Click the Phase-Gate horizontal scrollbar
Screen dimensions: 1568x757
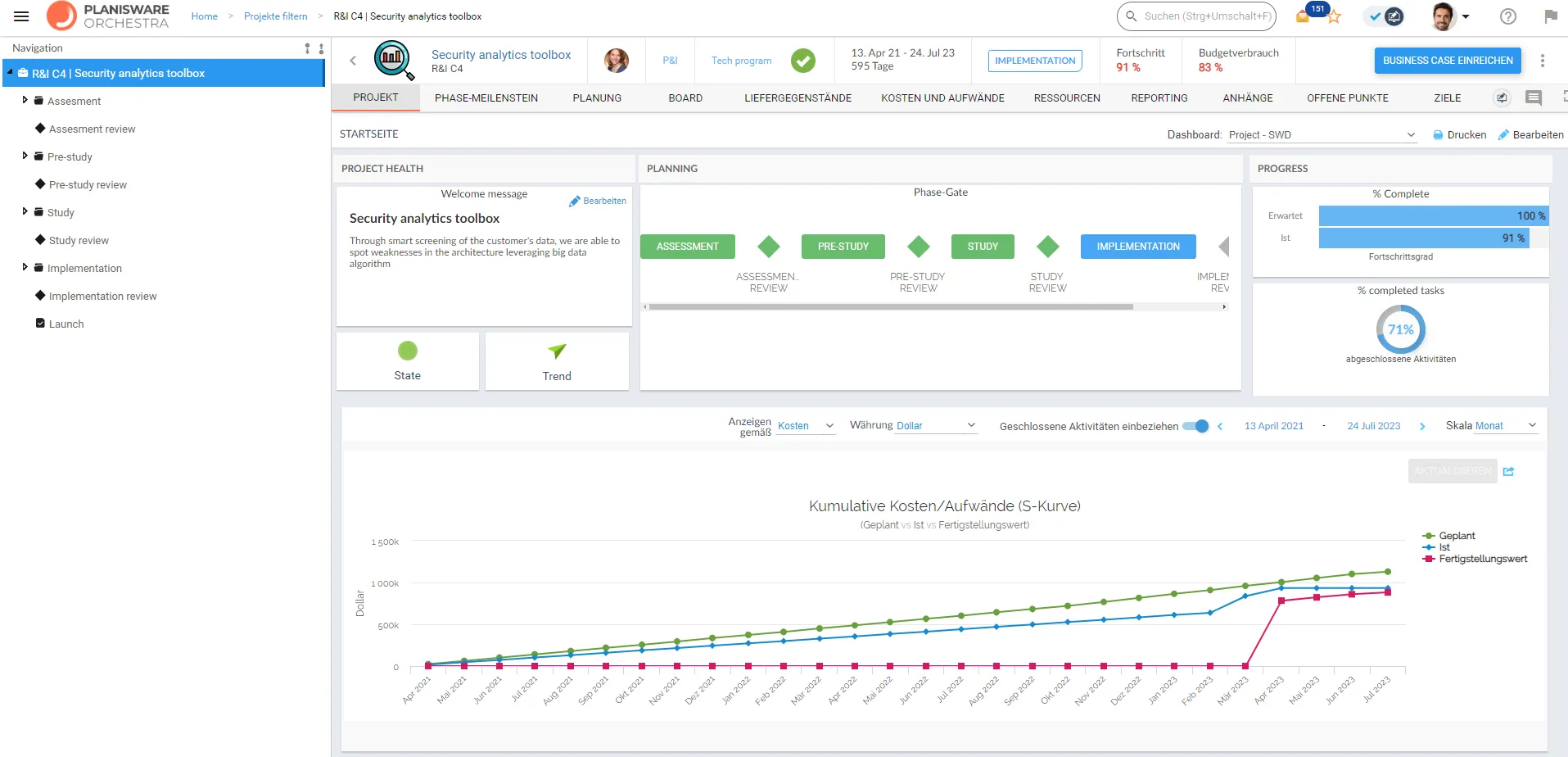pyautogui.click(x=891, y=307)
